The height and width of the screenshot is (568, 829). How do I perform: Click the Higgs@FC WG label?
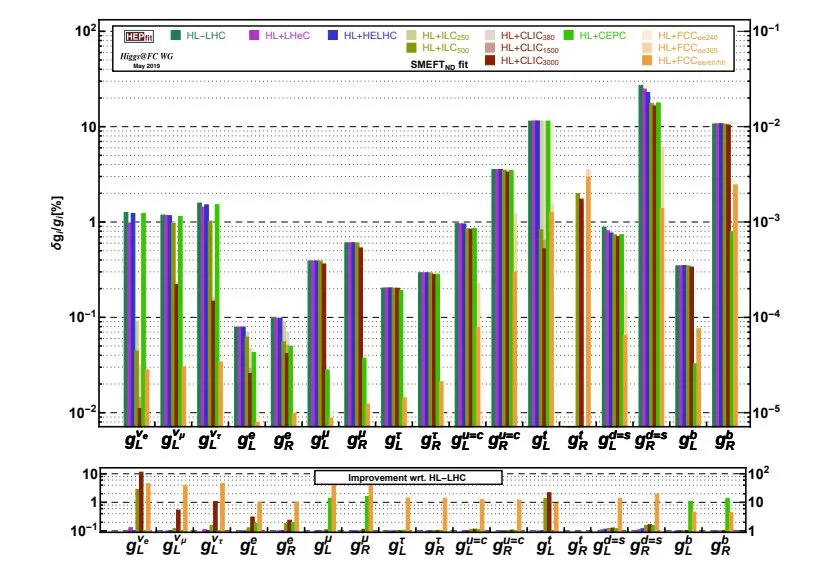pyautogui.click(x=146, y=56)
